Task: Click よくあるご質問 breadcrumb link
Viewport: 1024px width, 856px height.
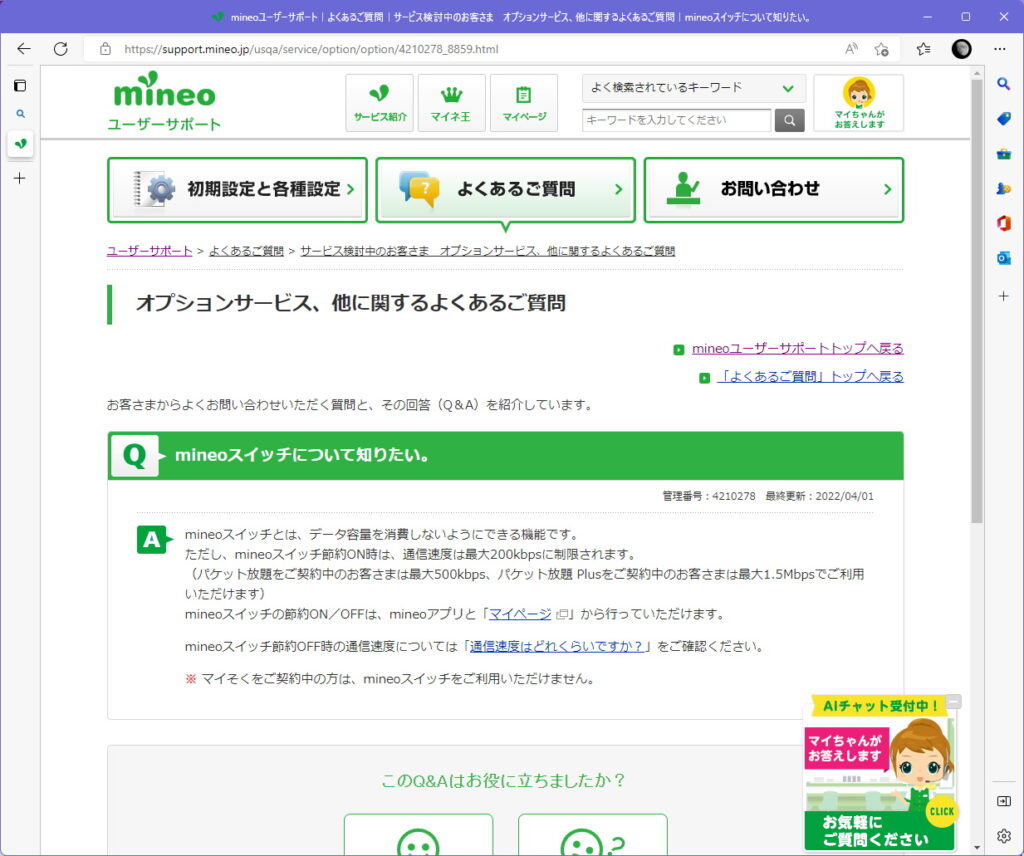Action: coord(246,251)
